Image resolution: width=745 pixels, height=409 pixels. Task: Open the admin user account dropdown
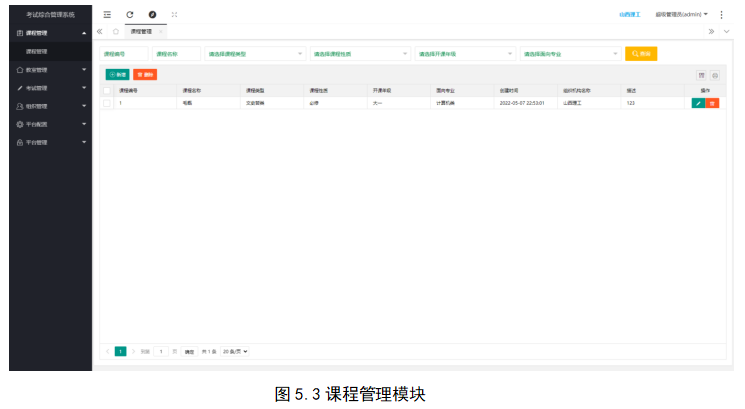pyautogui.click(x=681, y=15)
